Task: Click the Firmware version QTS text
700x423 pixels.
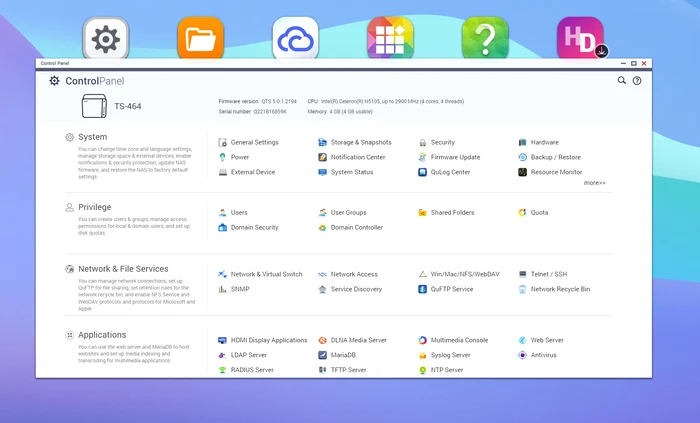Action: point(258,102)
